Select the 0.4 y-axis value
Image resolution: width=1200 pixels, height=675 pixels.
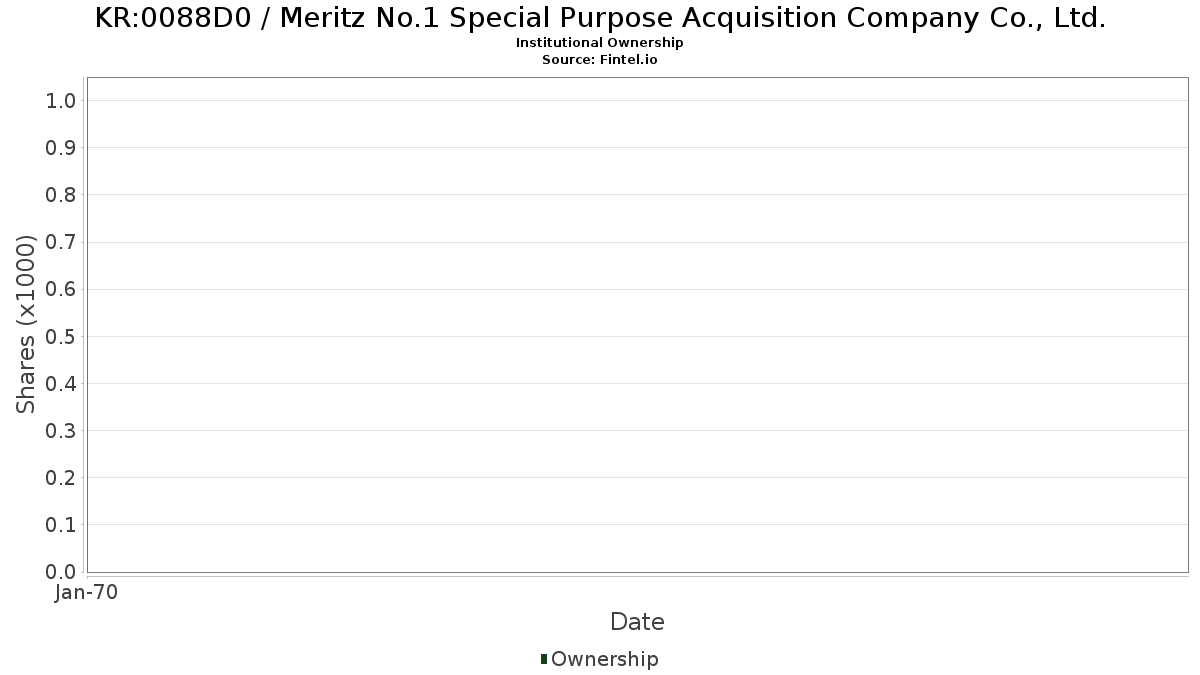coord(61,383)
